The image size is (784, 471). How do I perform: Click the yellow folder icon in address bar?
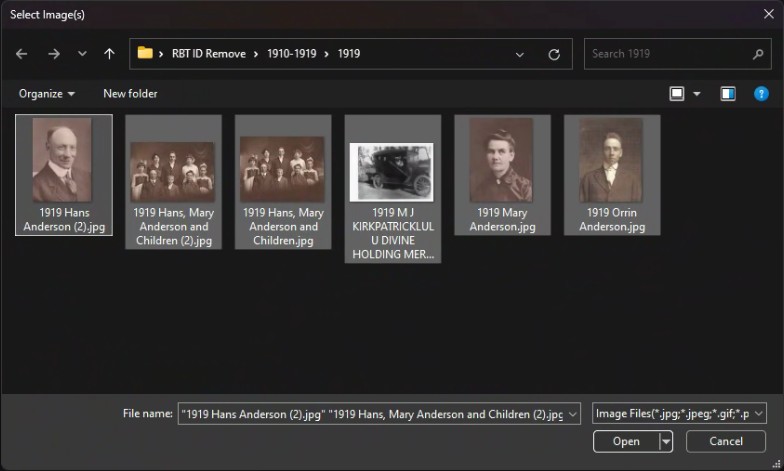pyautogui.click(x=145, y=52)
